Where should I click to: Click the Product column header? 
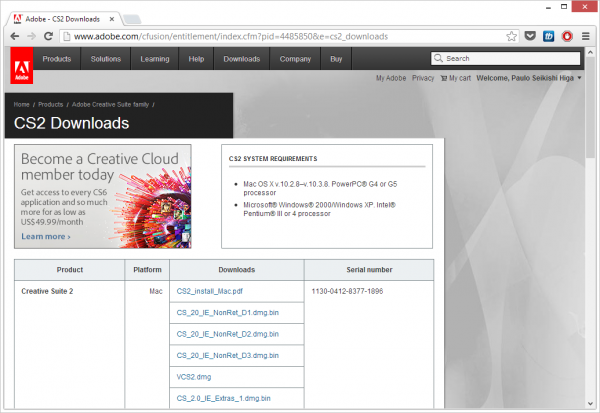pos(70,270)
